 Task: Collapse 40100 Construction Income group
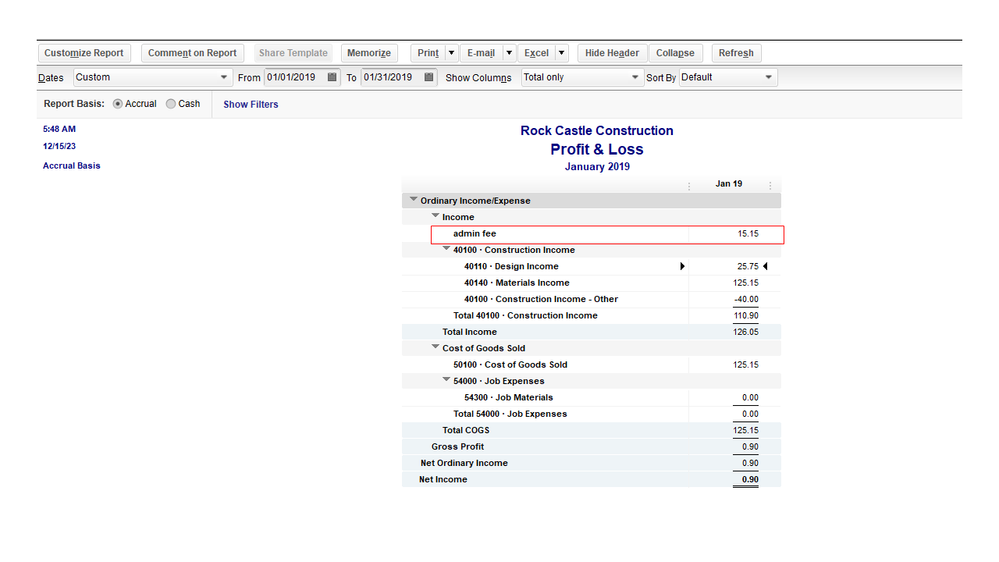tap(447, 249)
